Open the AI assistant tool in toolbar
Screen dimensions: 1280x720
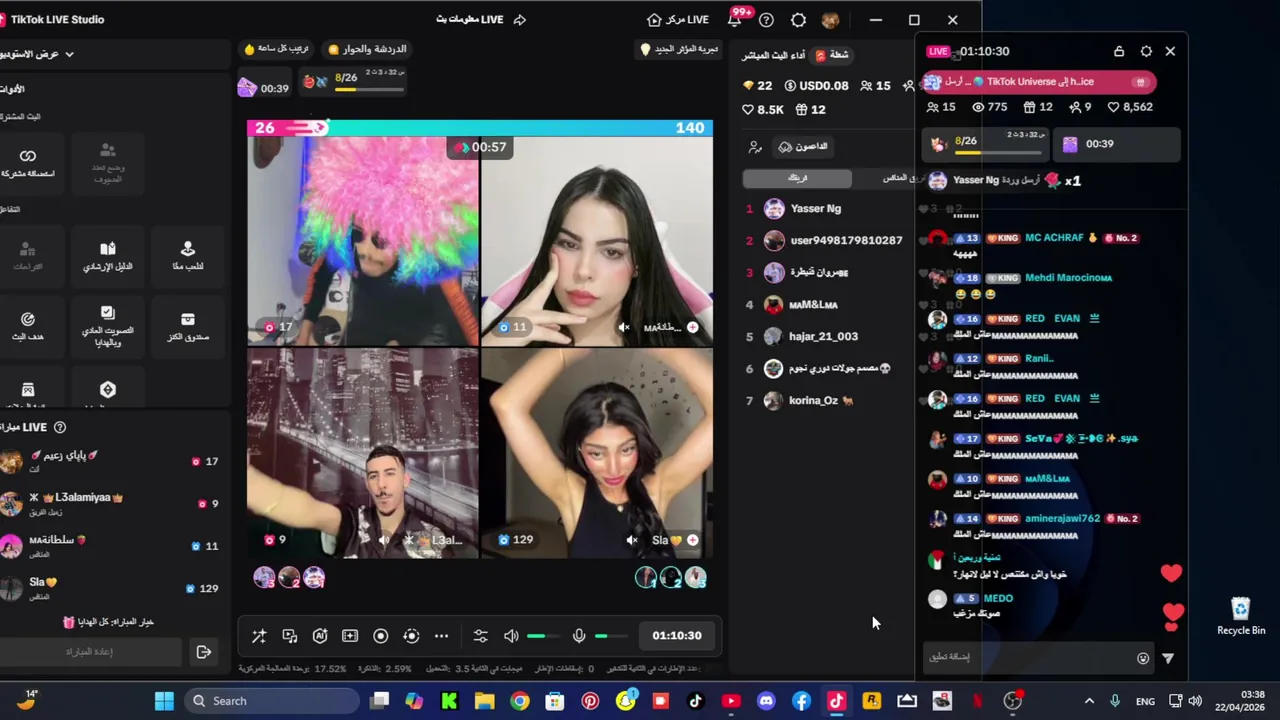tap(320, 636)
